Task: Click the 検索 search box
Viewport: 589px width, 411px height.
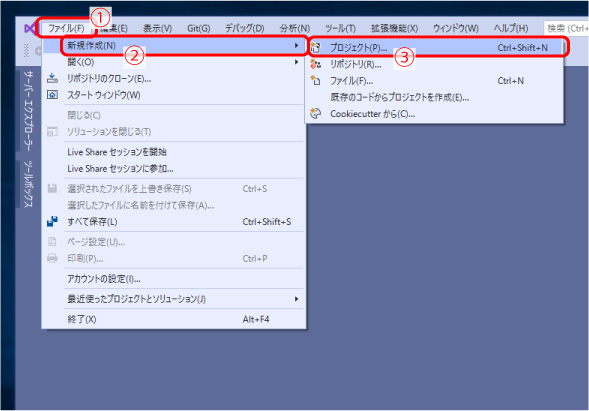Action: (566, 29)
